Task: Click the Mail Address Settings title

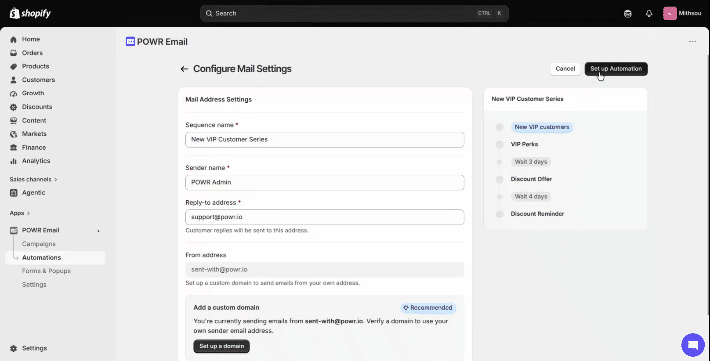Action: tap(218, 99)
